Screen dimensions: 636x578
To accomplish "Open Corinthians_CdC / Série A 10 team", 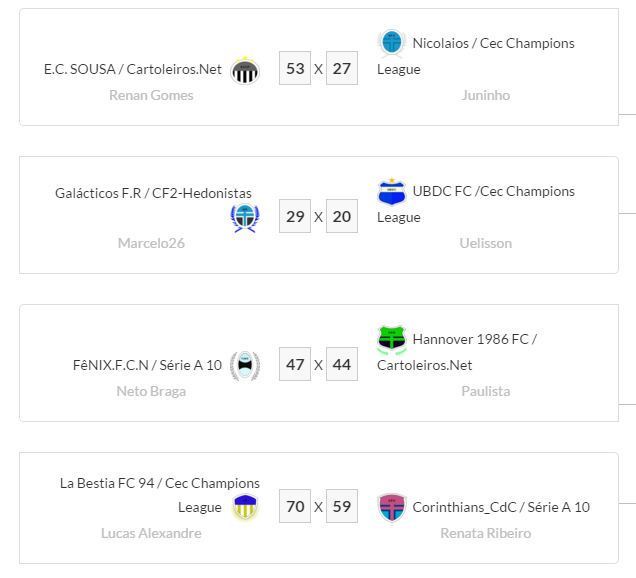I will [x=501, y=507].
